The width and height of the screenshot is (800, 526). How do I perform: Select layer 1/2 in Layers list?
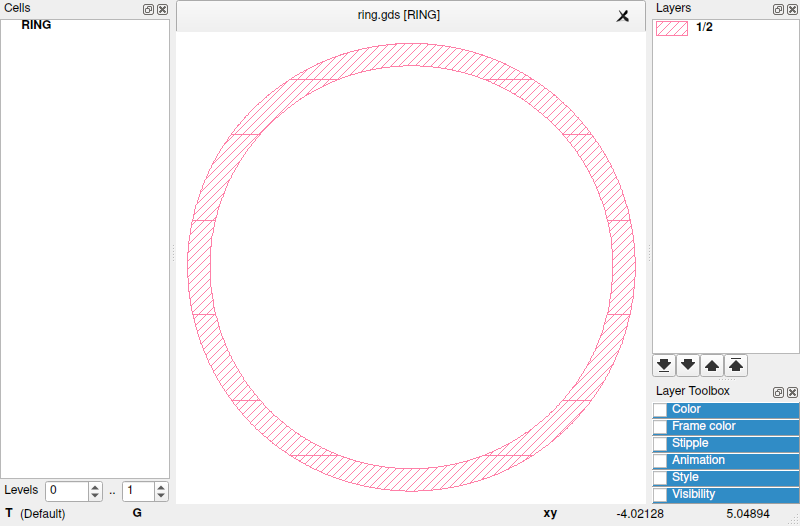703,28
